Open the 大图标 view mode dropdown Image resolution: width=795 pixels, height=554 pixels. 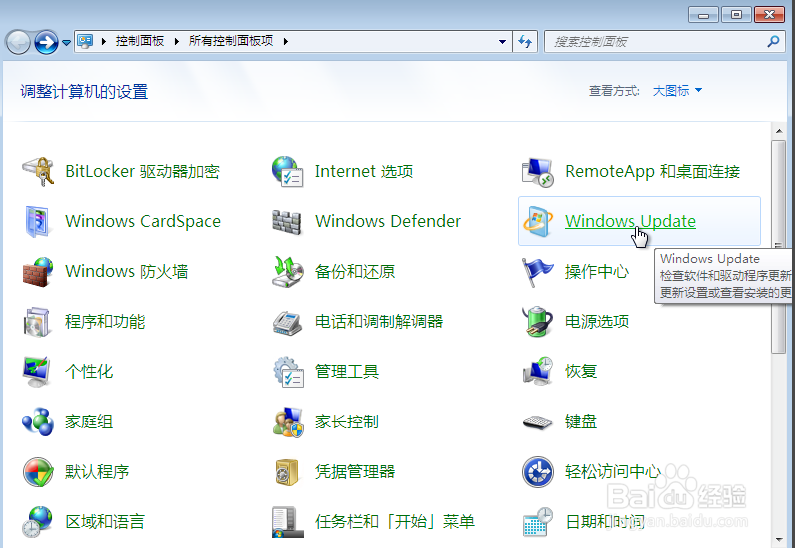(x=677, y=91)
